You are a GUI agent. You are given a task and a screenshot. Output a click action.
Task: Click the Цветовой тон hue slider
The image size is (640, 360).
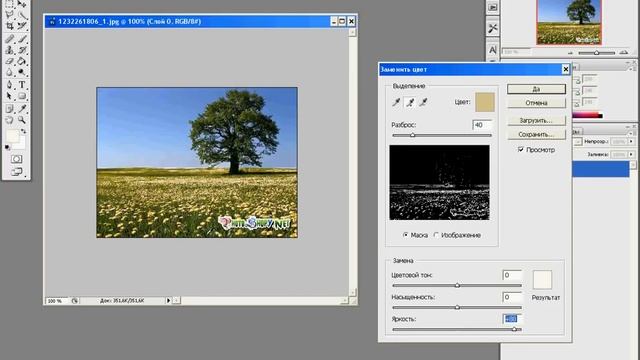click(457, 285)
